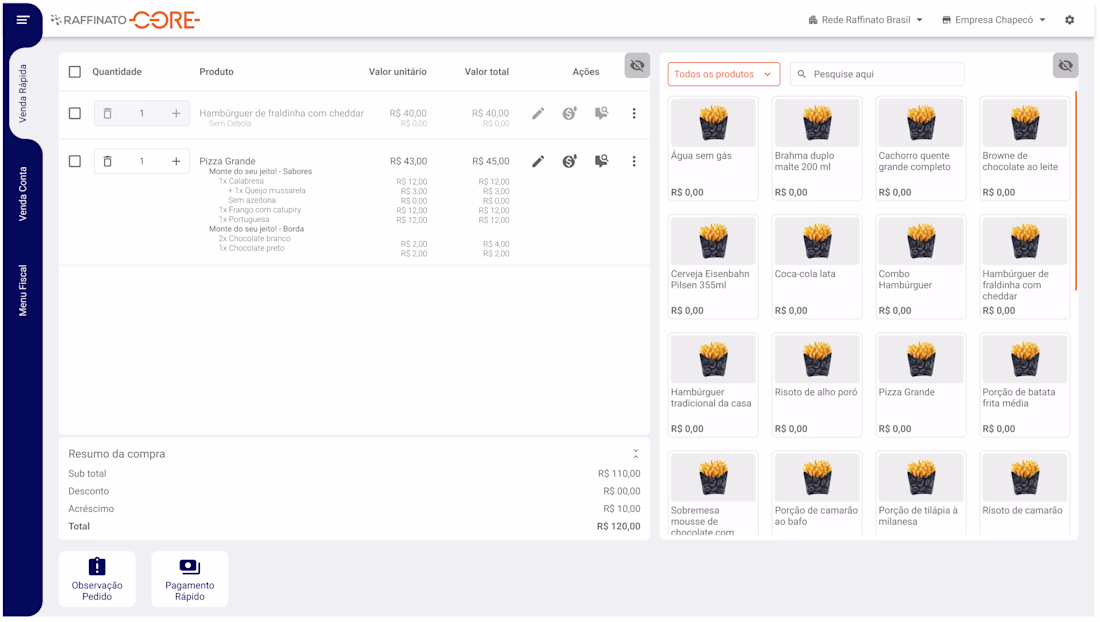This screenshot has width=1100, height=622.
Task: Add Coca-cola lata product
Action: click(x=817, y=266)
